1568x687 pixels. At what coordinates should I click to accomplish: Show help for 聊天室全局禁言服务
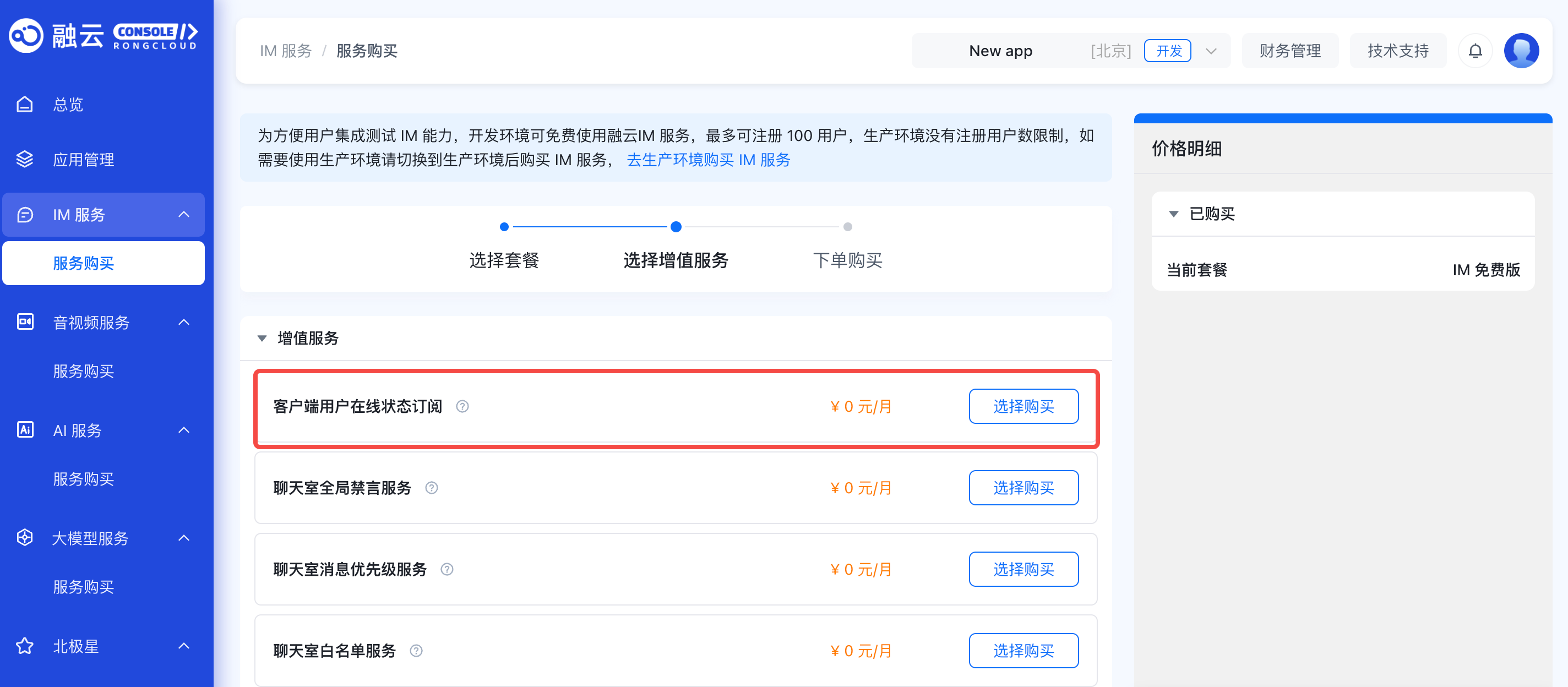click(432, 488)
